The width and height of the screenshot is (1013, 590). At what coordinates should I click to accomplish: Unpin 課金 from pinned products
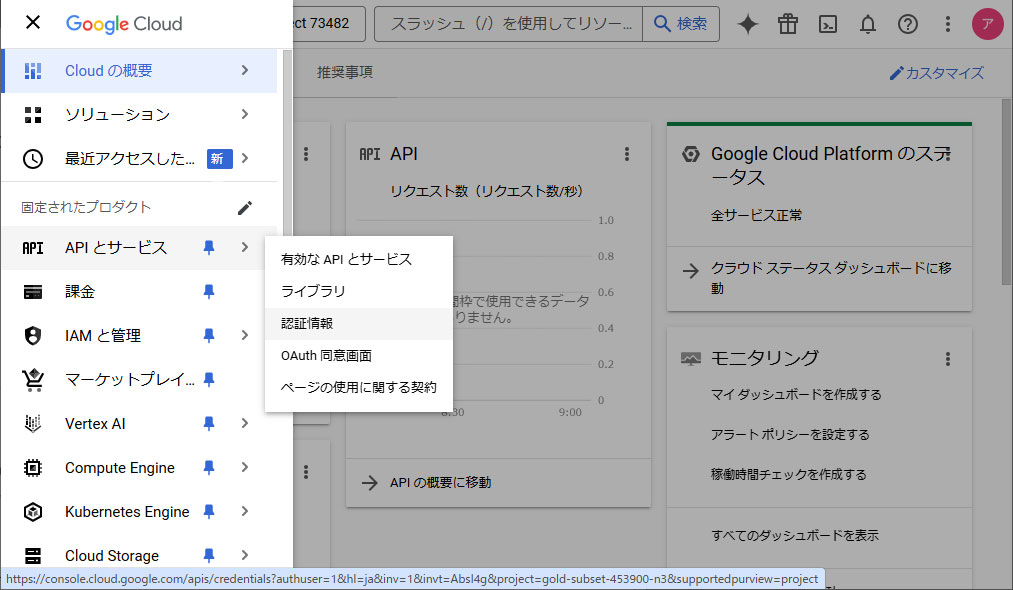click(x=209, y=292)
